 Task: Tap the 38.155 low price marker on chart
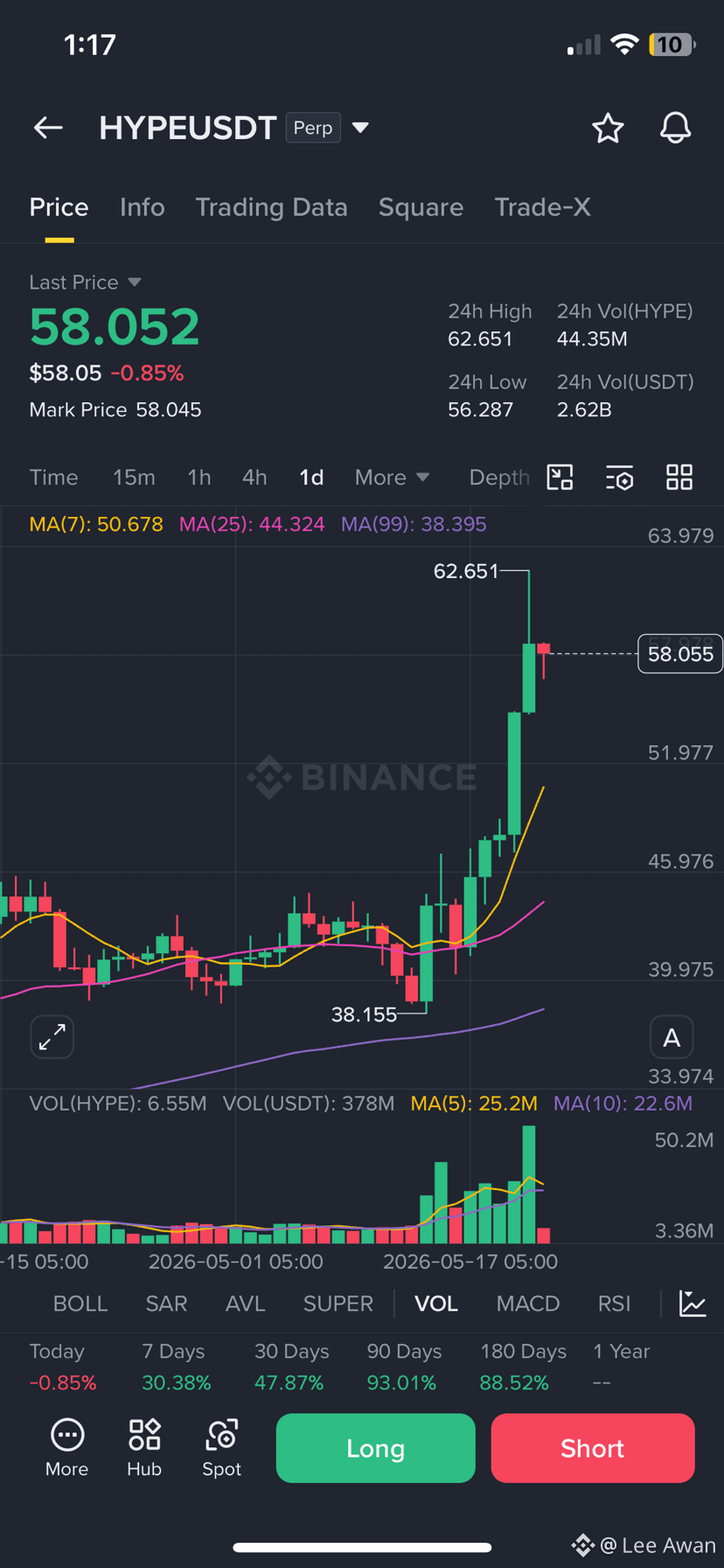[364, 1014]
